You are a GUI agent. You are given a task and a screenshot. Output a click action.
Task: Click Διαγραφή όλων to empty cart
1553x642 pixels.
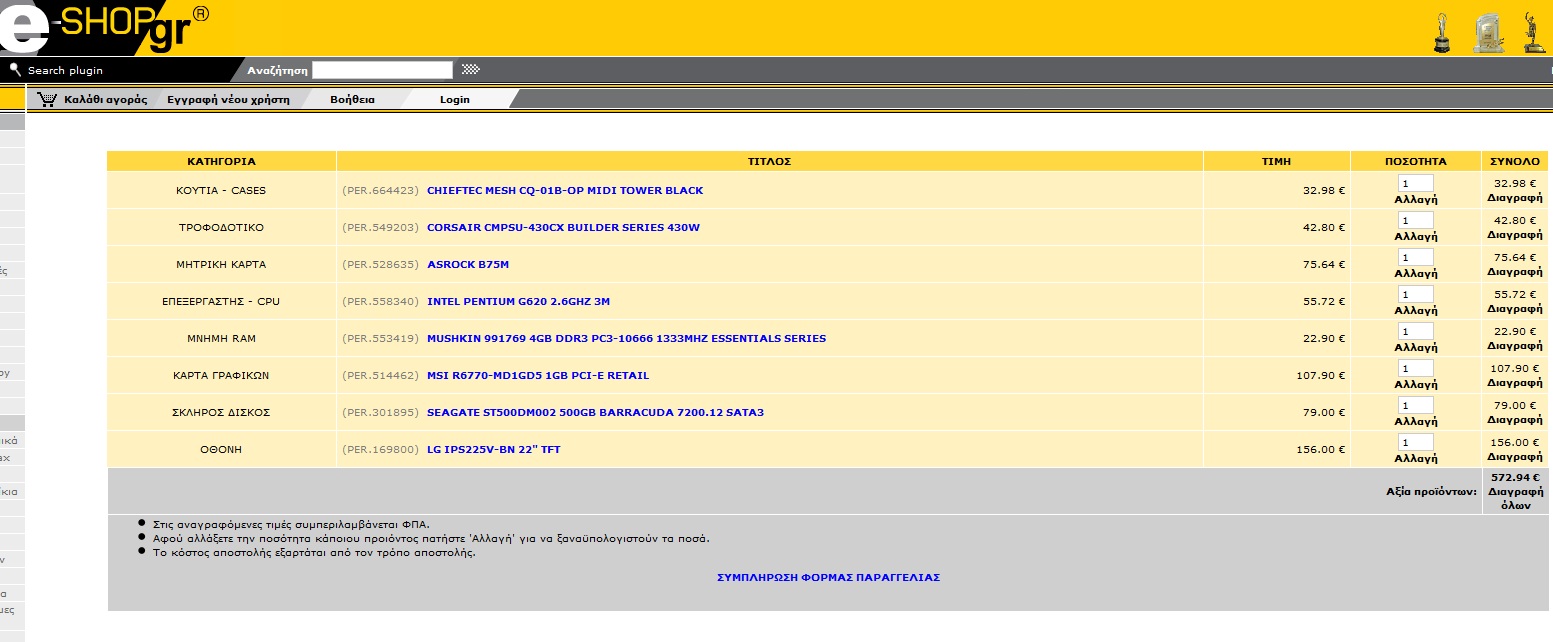(1515, 498)
